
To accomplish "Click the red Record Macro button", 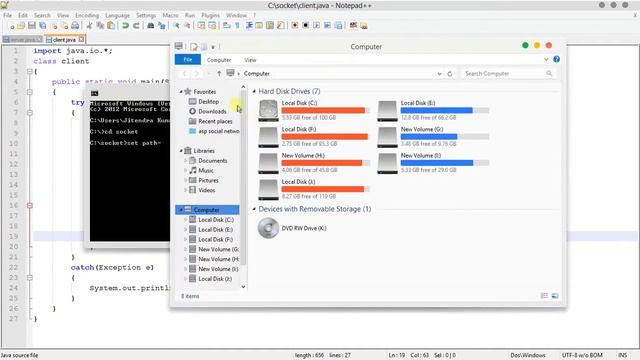I will click(294, 26).
